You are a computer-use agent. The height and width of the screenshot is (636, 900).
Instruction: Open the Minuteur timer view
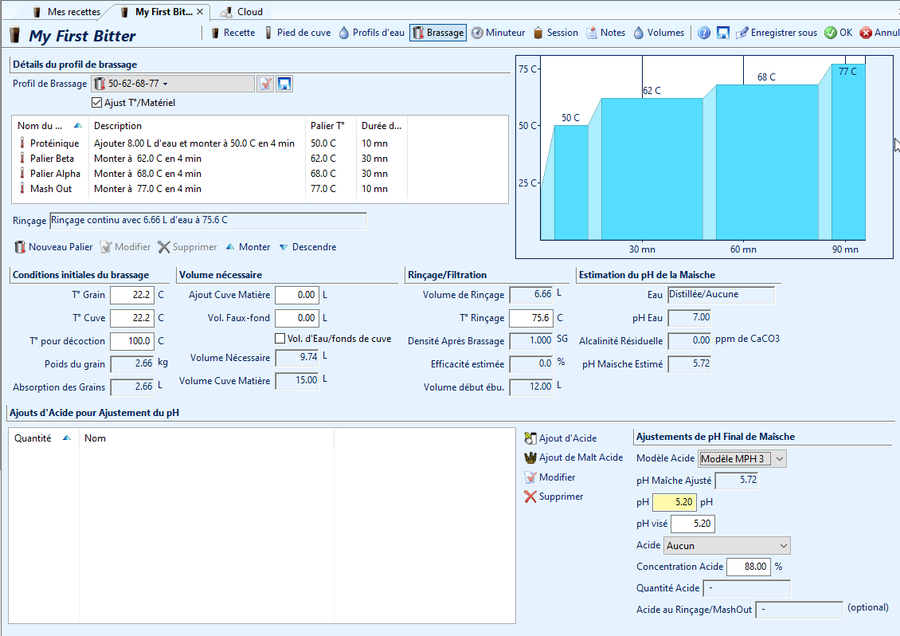click(498, 33)
